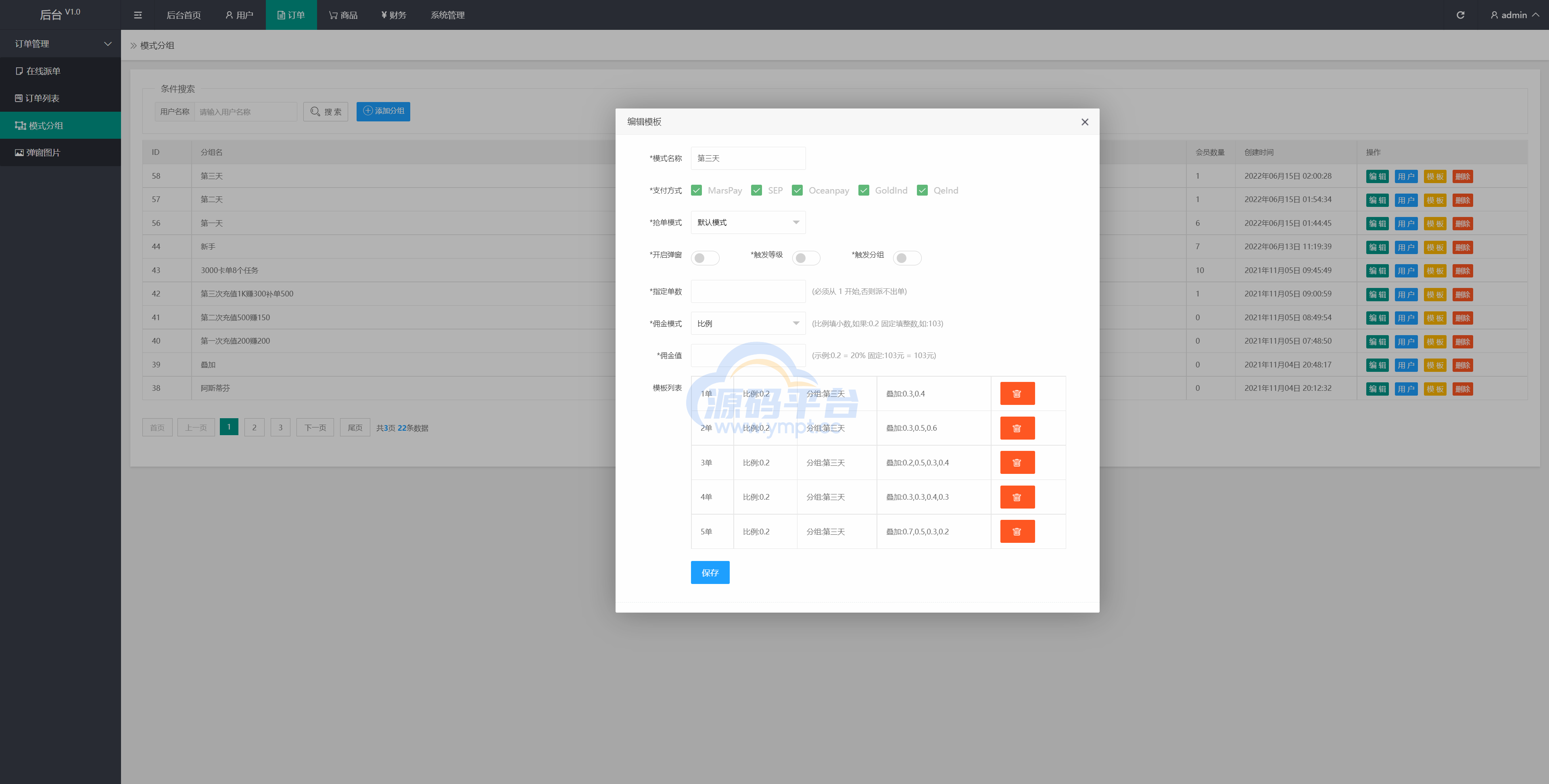
Task: Click the 模式名称 input field
Action: coord(748,158)
